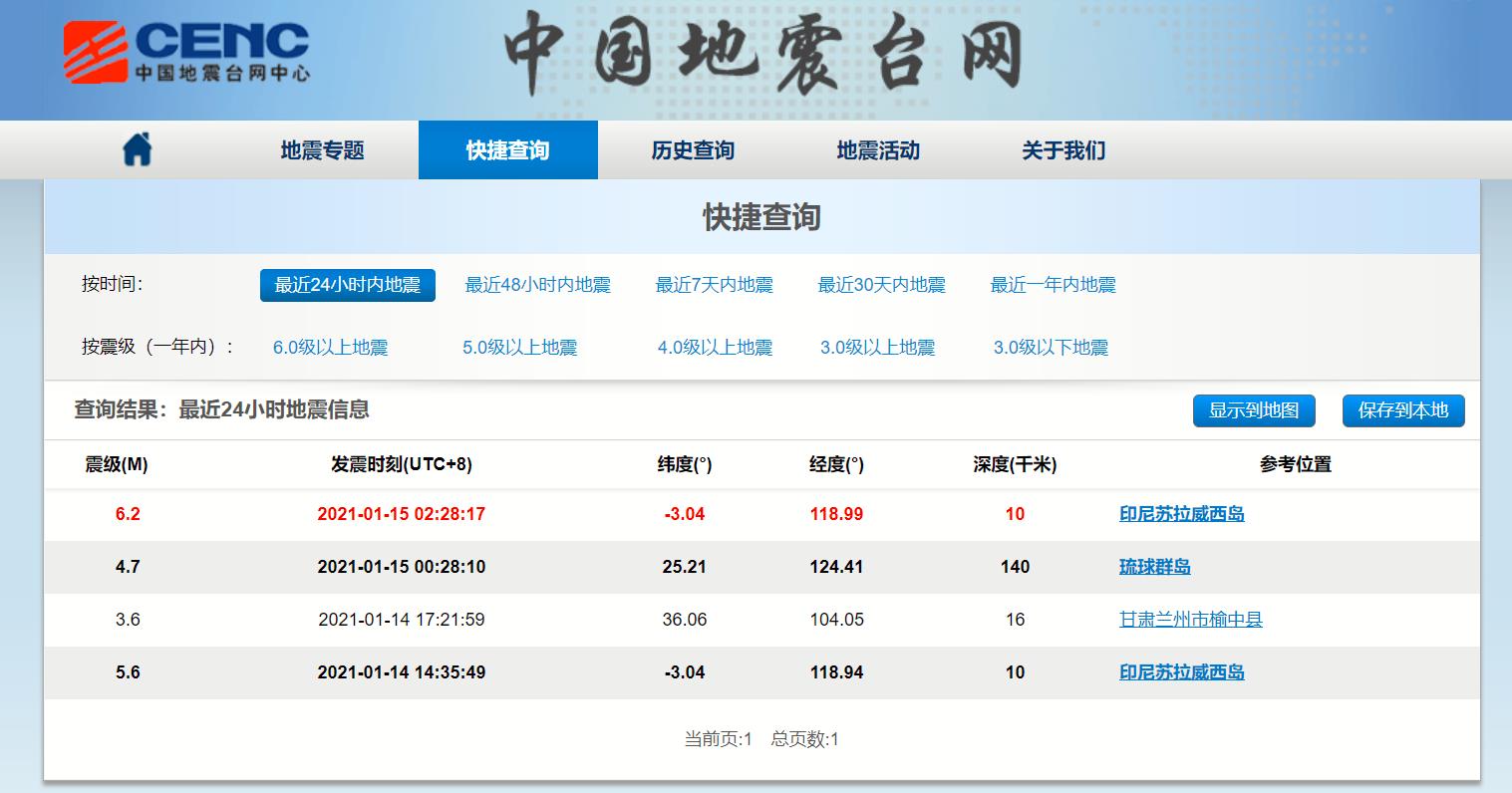Show 最近7天内地震 results
Screen dimensions: 1512x793
714,285
